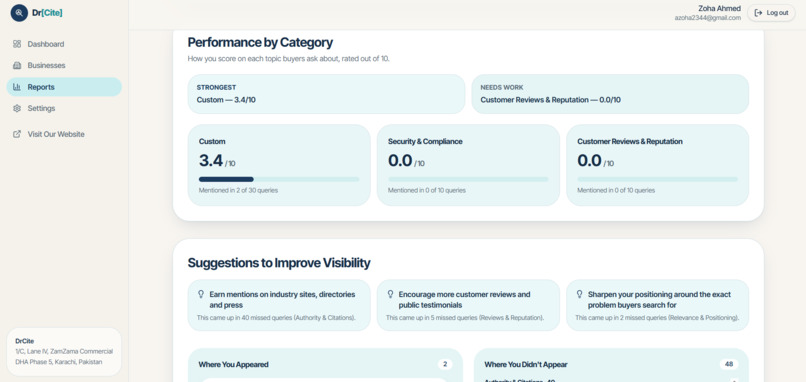The image size is (806, 382).
Task: Click the Where You Didn't Appear heading
Action: tap(526, 365)
